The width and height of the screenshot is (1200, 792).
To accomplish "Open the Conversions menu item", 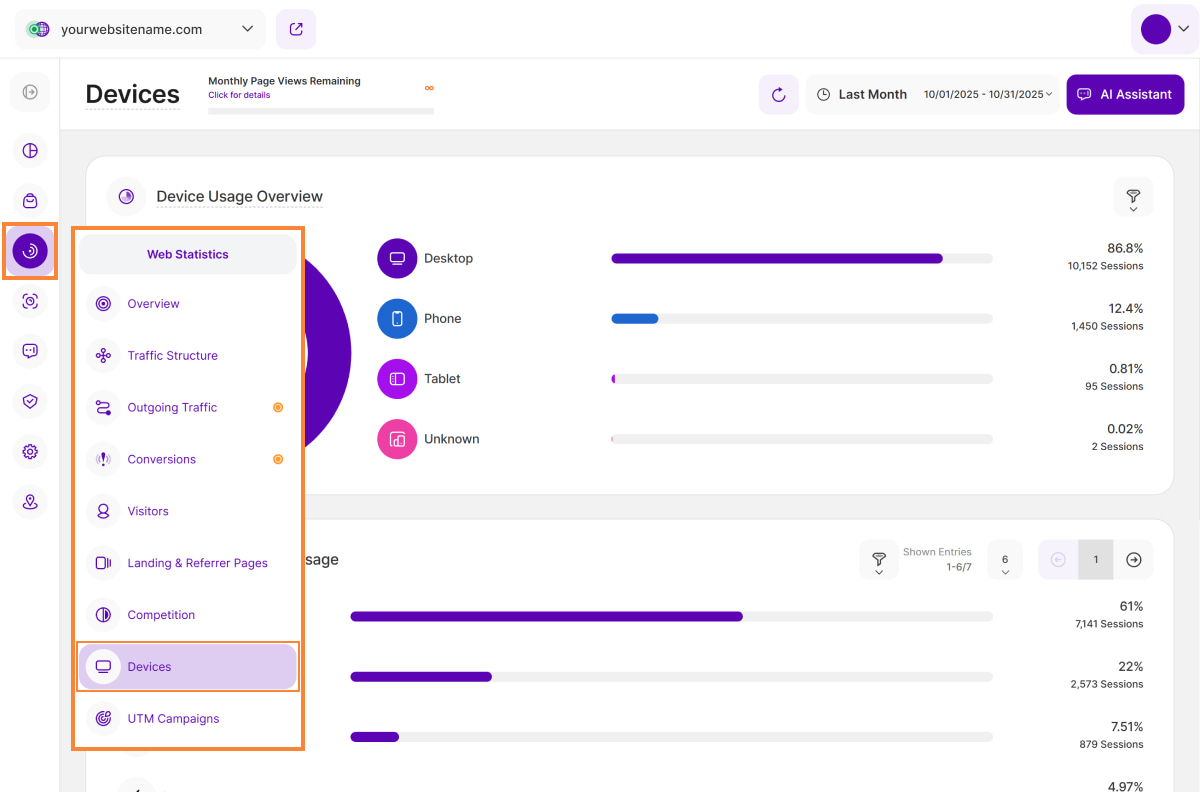I will tap(161, 460).
